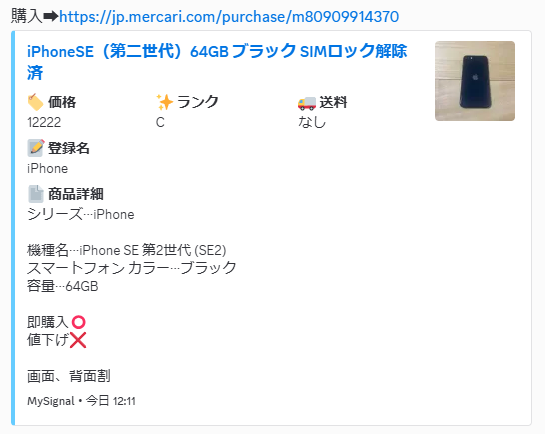Open the iPhoneSE listing title link
The image size is (545, 434).
[217, 62]
